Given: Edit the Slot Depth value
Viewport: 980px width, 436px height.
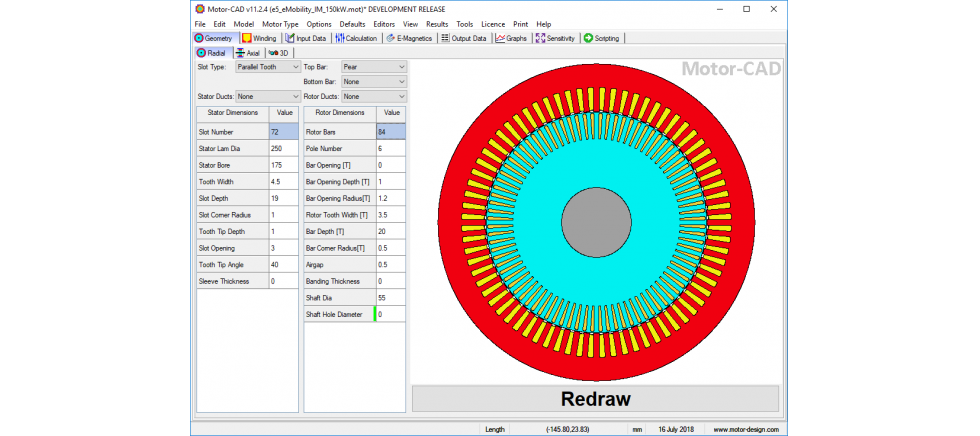Looking at the screenshot, I should [x=283, y=198].
